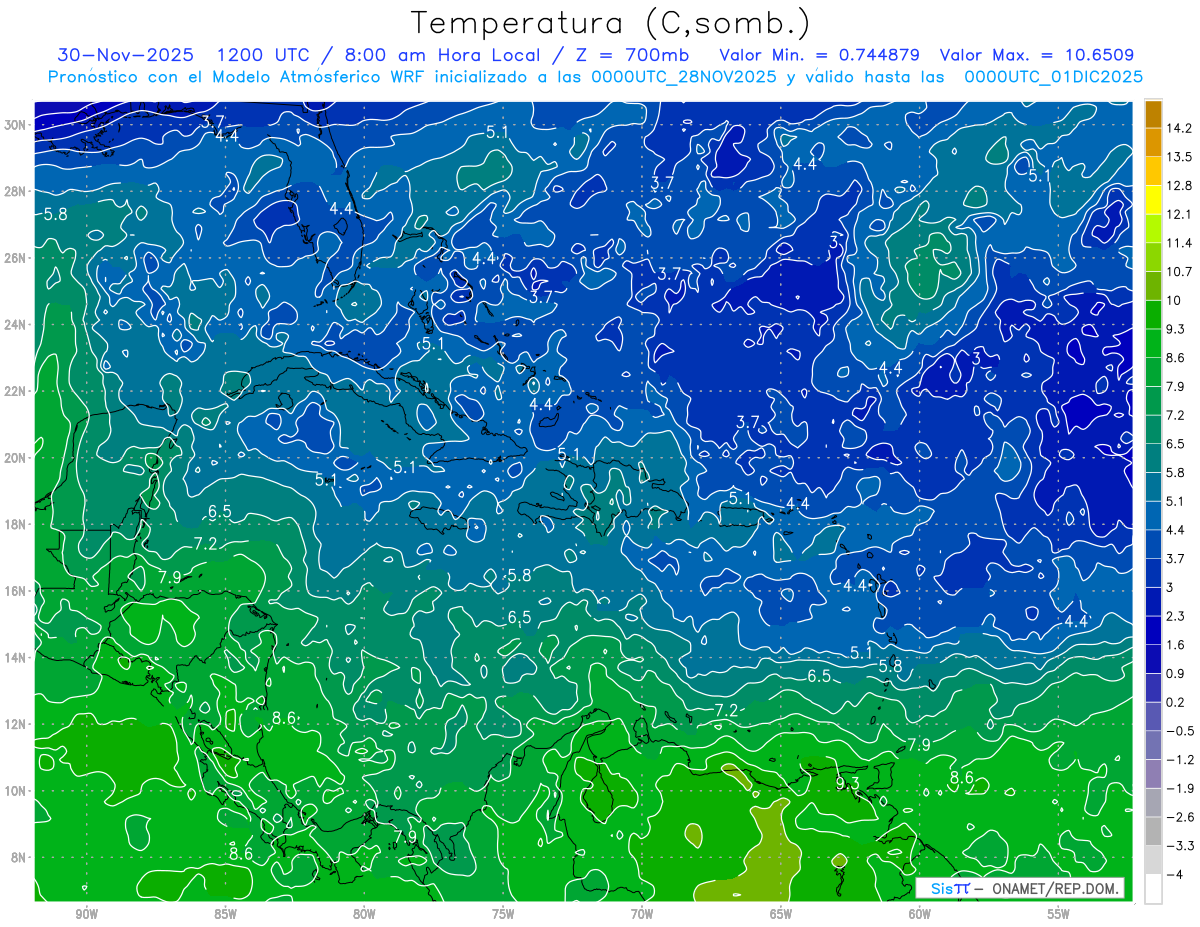Click the yellow swatch between 12.8 and 12.1
This screenshot has height=927, width=1200.
tap(1153, 200)
